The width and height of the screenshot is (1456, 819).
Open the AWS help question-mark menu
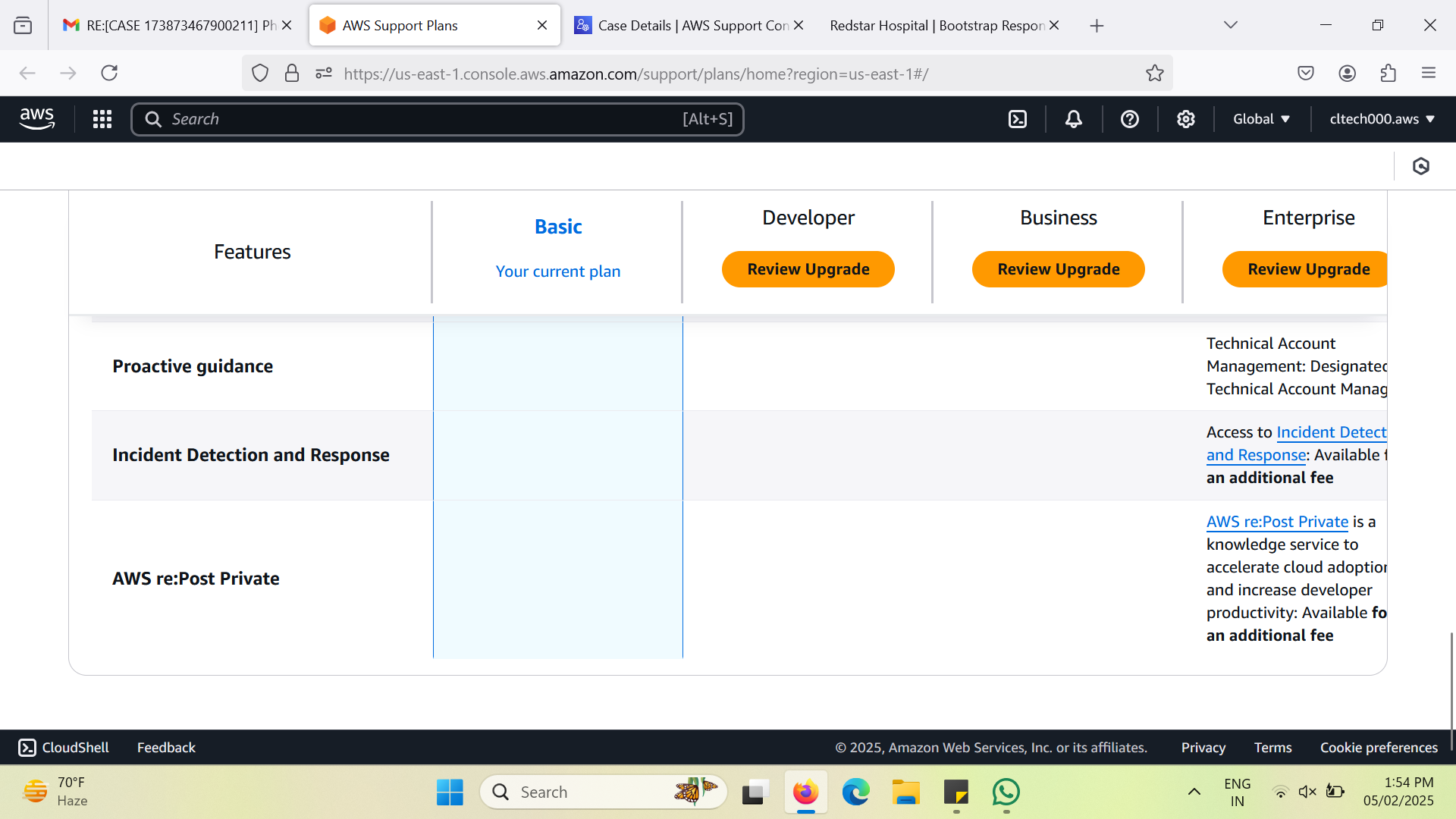(x=1130, y=119)
